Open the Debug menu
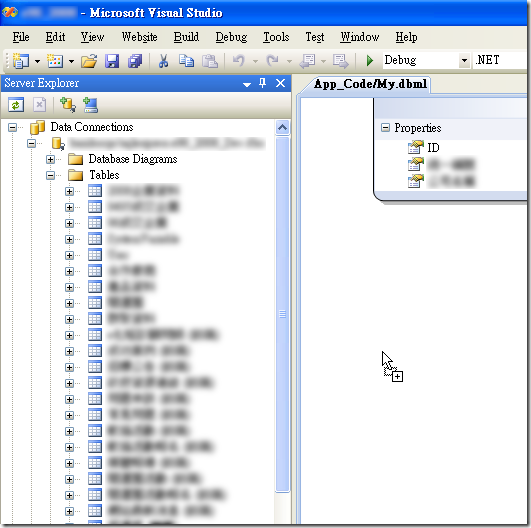This screenshot has width=531, height=528. pyautogui.click(x=231, y=37)
